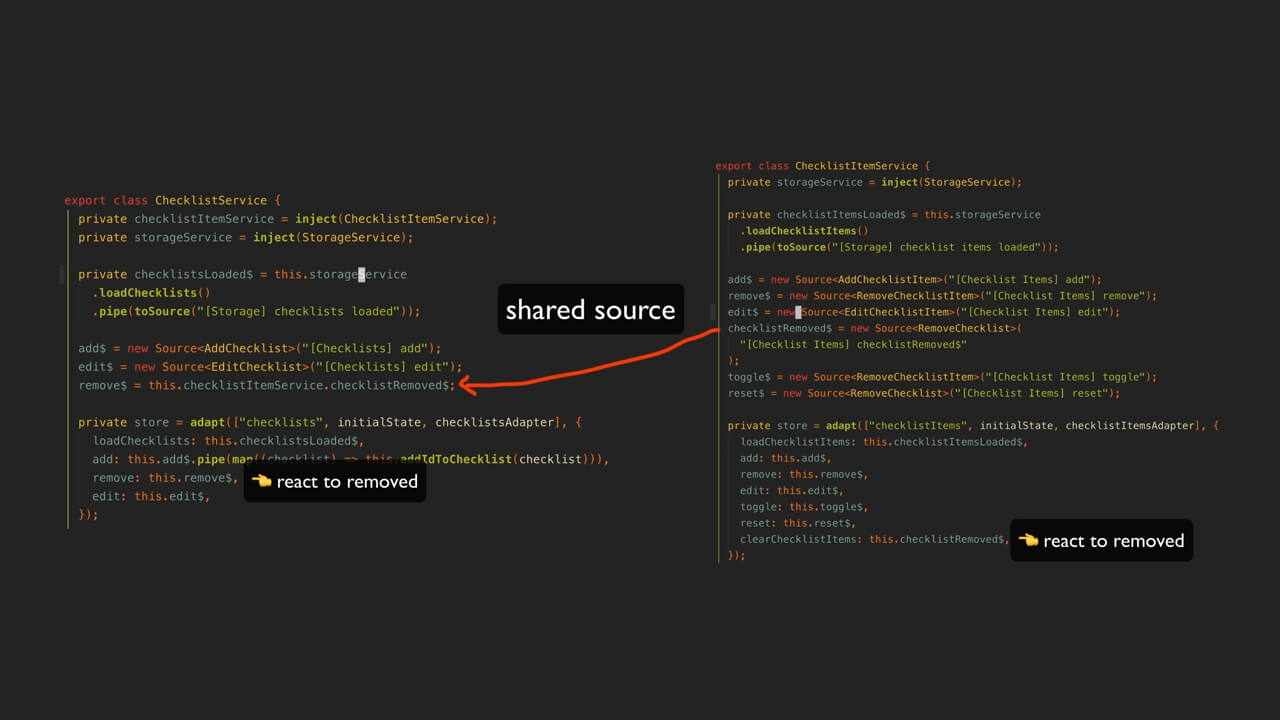Click the 'remove$ = this.checklistItemService' line

[267, 385]
